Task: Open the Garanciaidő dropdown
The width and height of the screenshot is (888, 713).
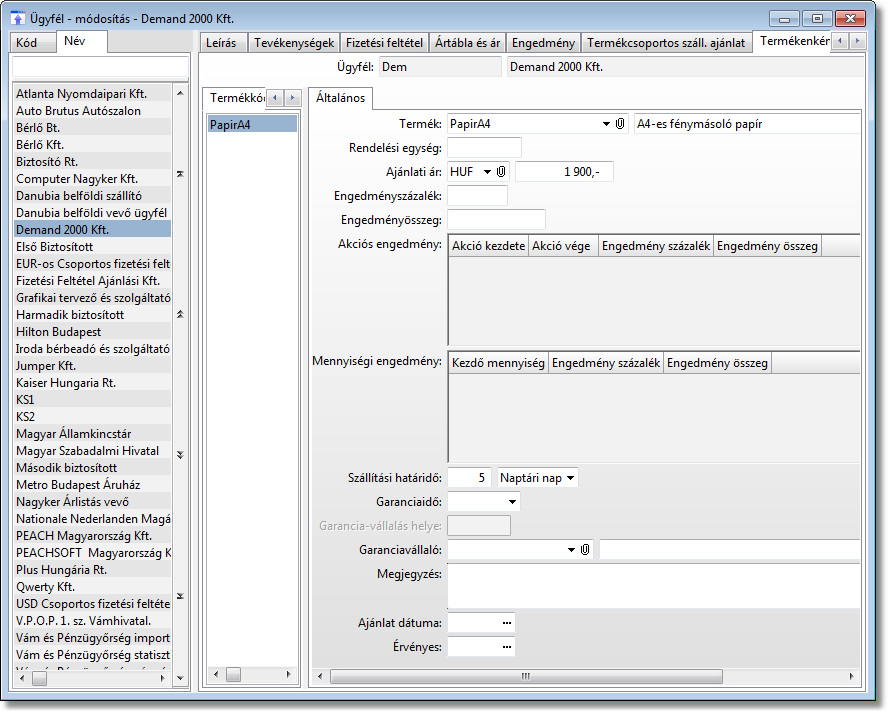Action: tap(513, 502)
